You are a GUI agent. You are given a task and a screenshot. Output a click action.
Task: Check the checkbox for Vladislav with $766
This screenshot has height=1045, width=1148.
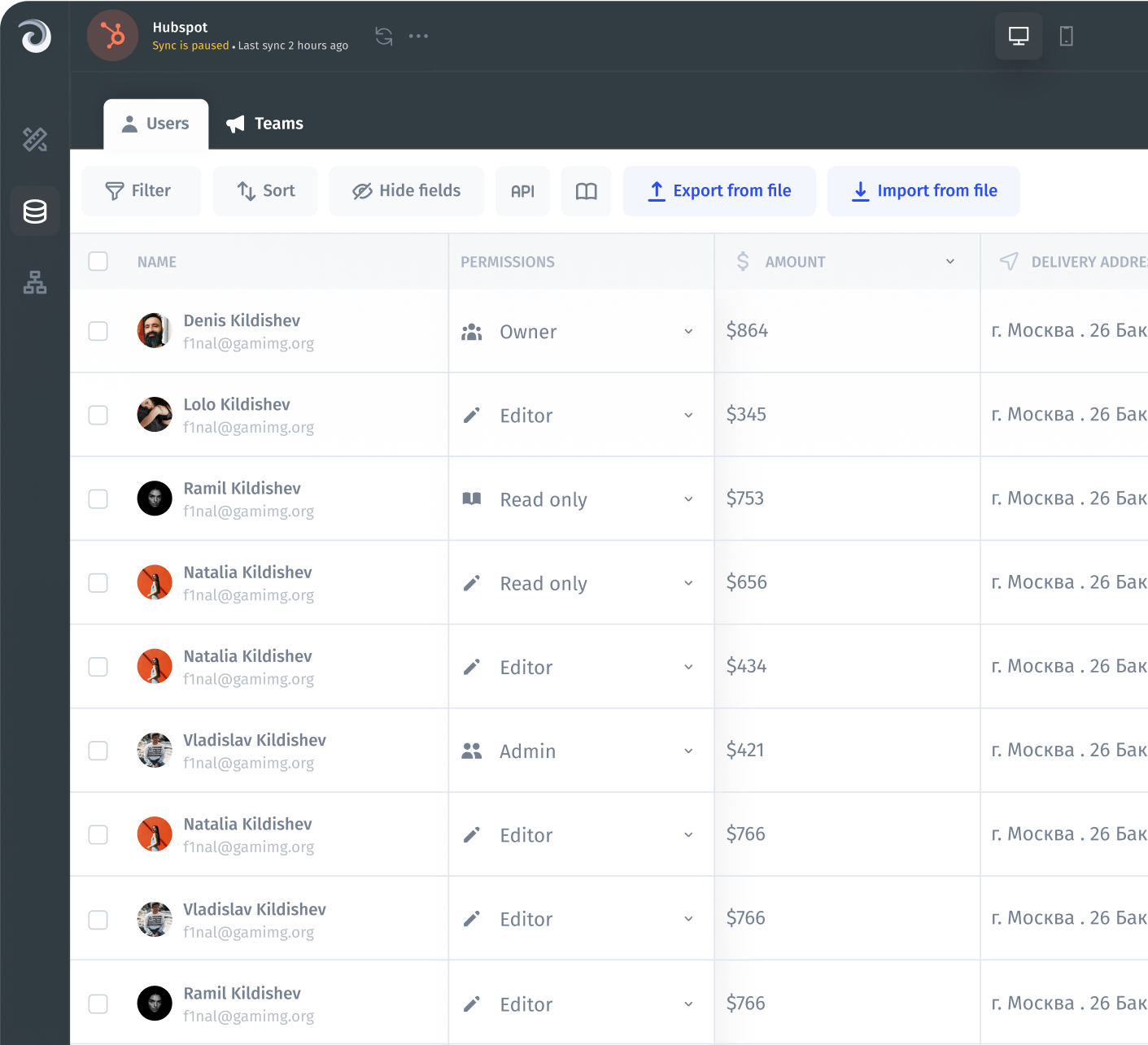click(x=98, y=920)
